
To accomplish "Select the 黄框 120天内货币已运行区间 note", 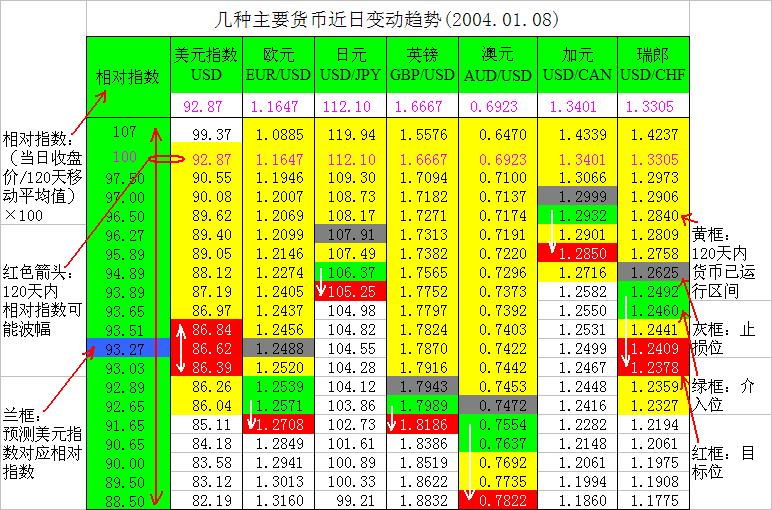I will 723,262.
